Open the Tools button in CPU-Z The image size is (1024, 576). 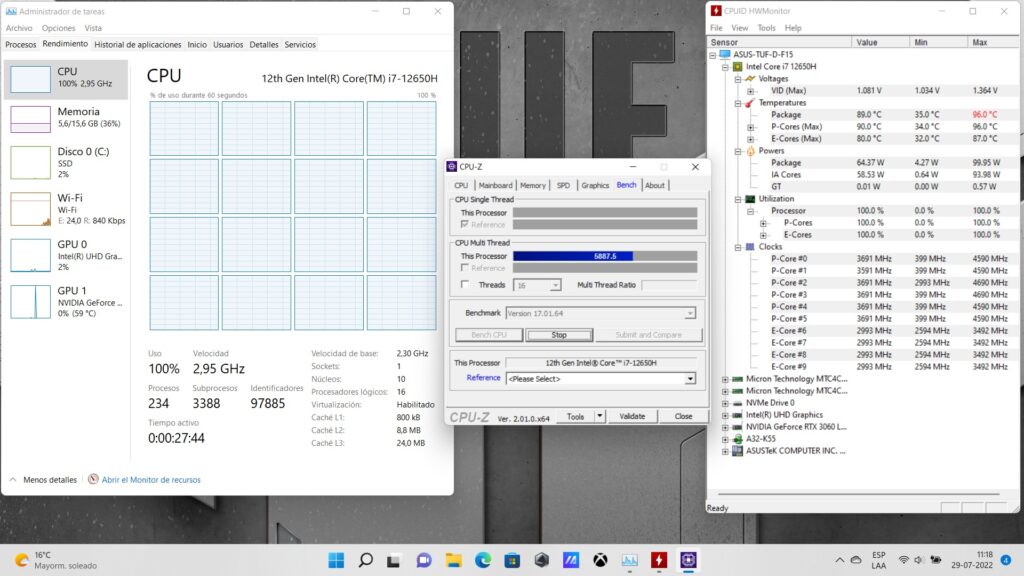pos(575,416)
